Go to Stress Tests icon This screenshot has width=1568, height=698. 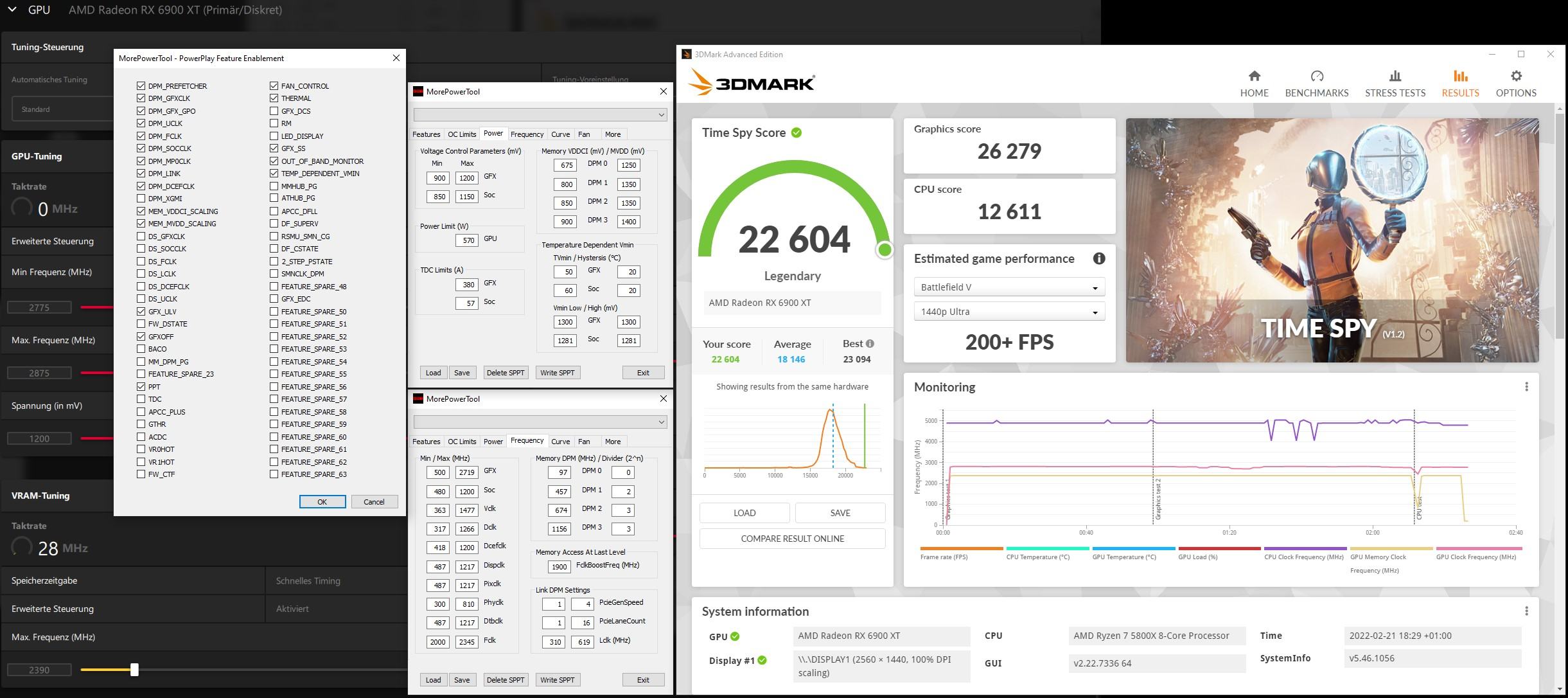[1395, 76]
